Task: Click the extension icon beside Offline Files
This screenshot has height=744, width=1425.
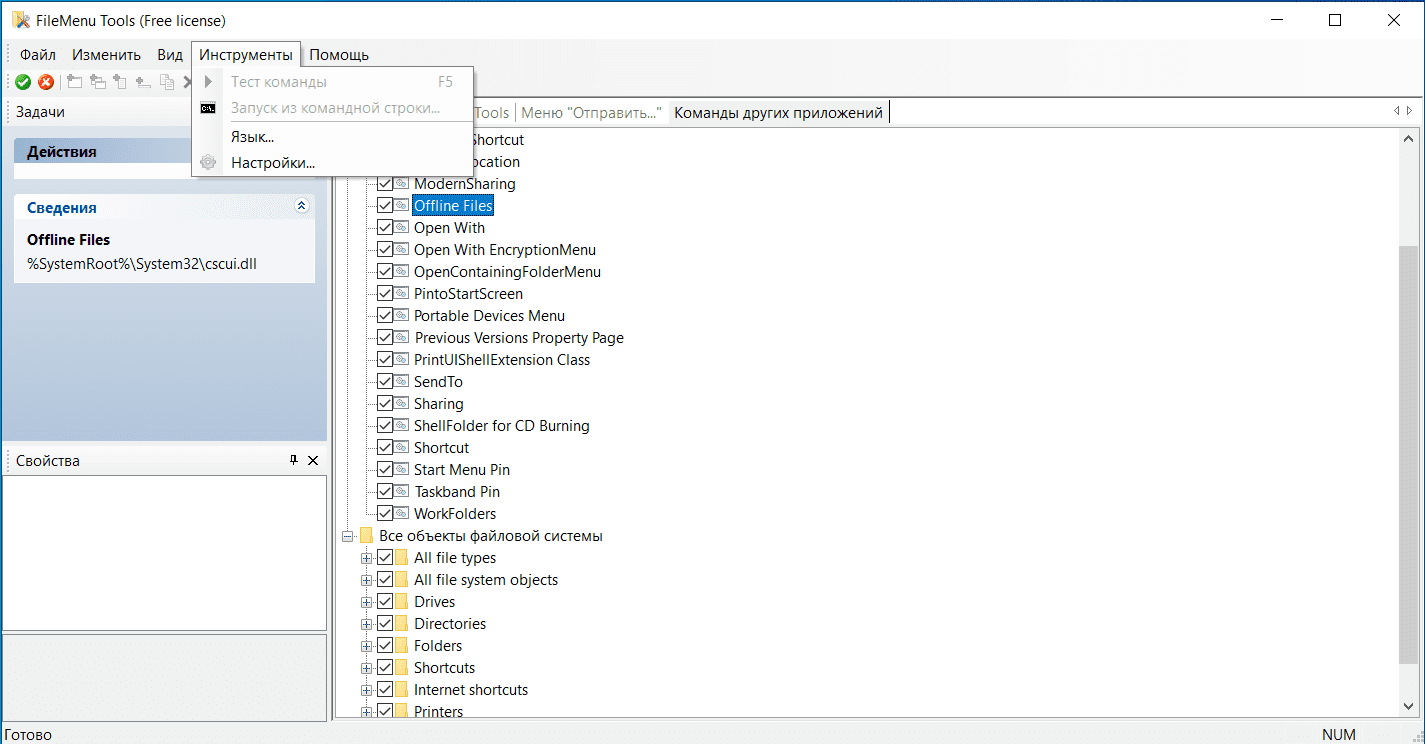Action: pyautogui.click(x=401, y=206)
